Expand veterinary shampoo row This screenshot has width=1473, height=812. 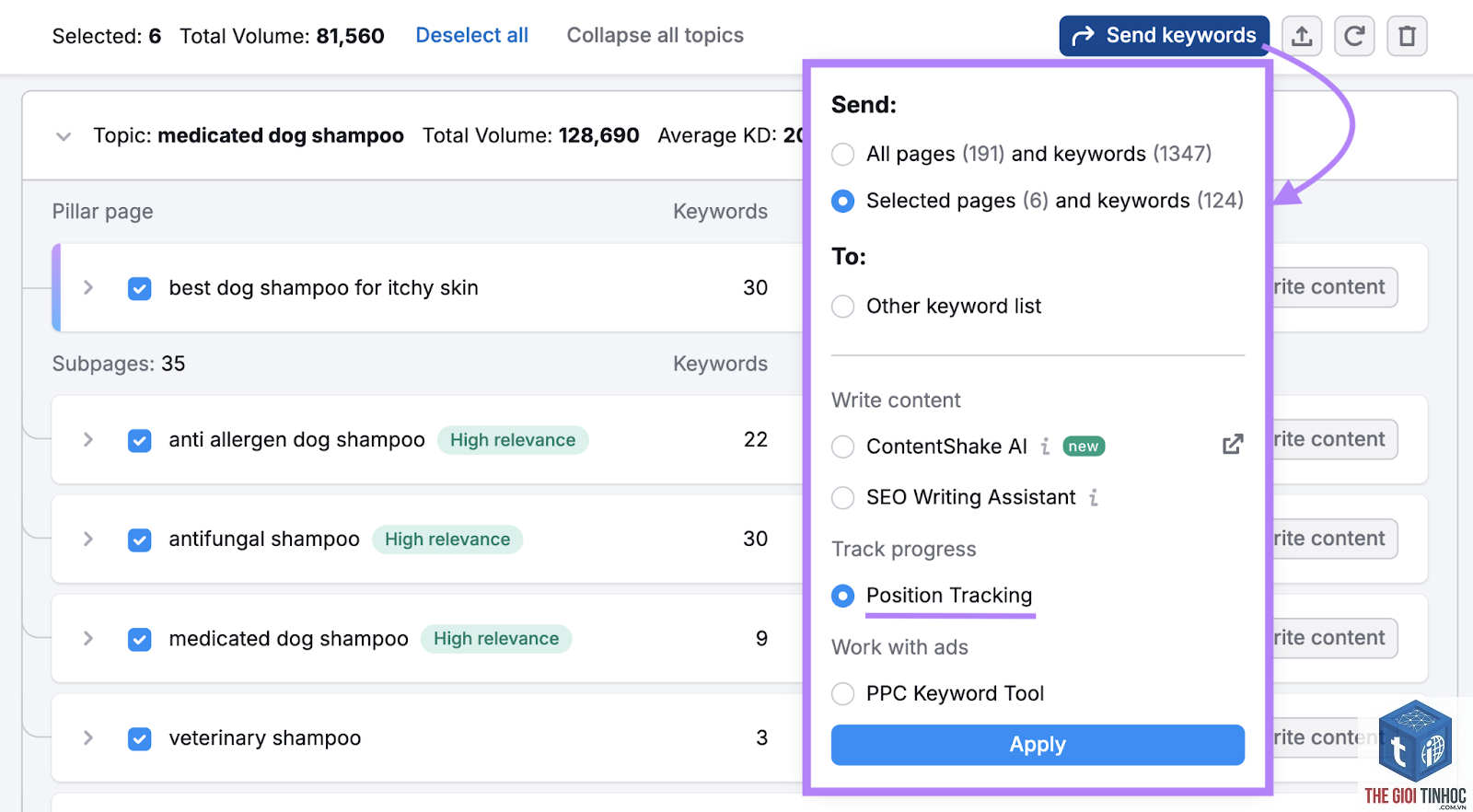88,737
